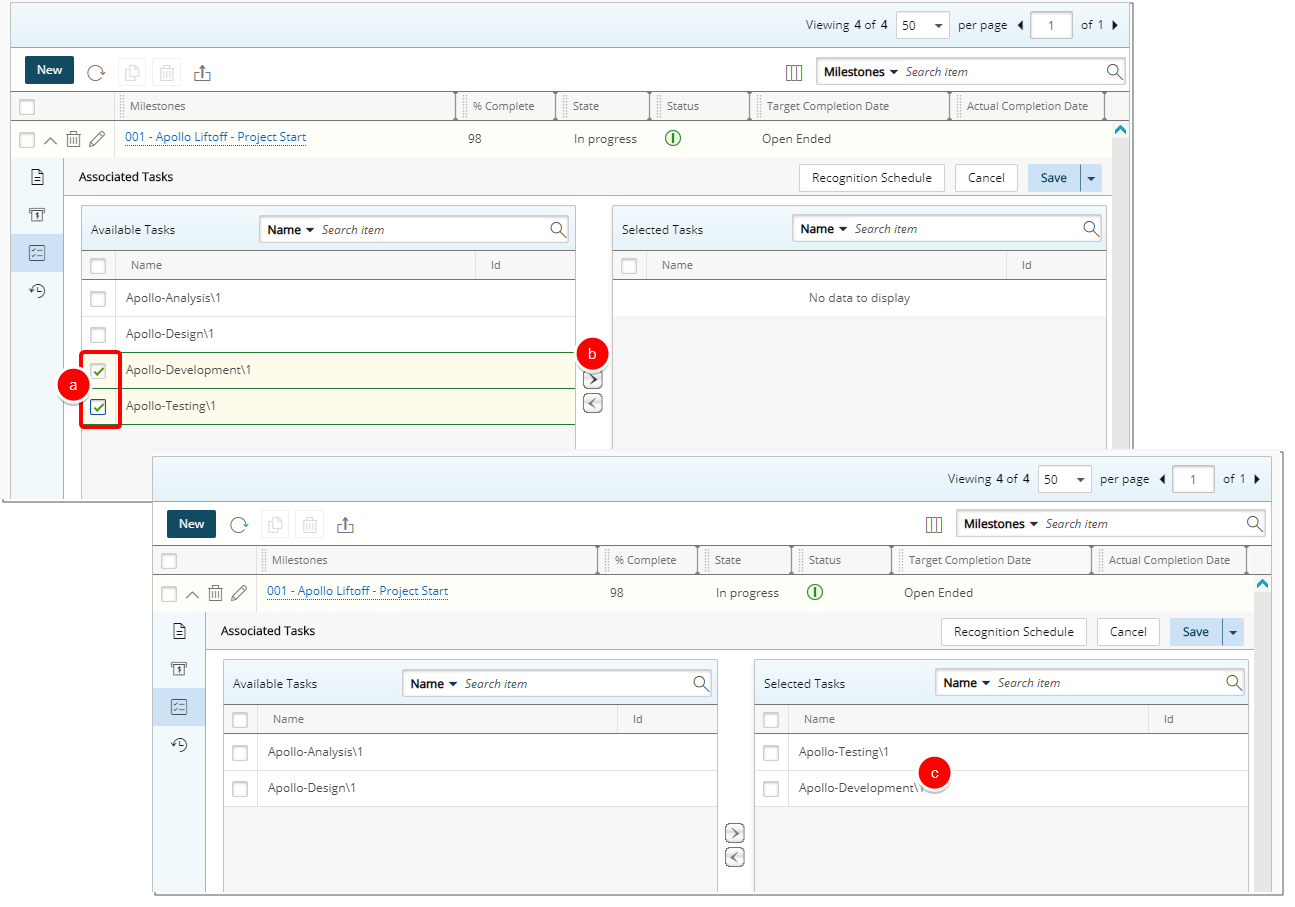Click the Milestones search magnifier in the front window
Screen dimensions: 1295x907
coord(1254,523)
